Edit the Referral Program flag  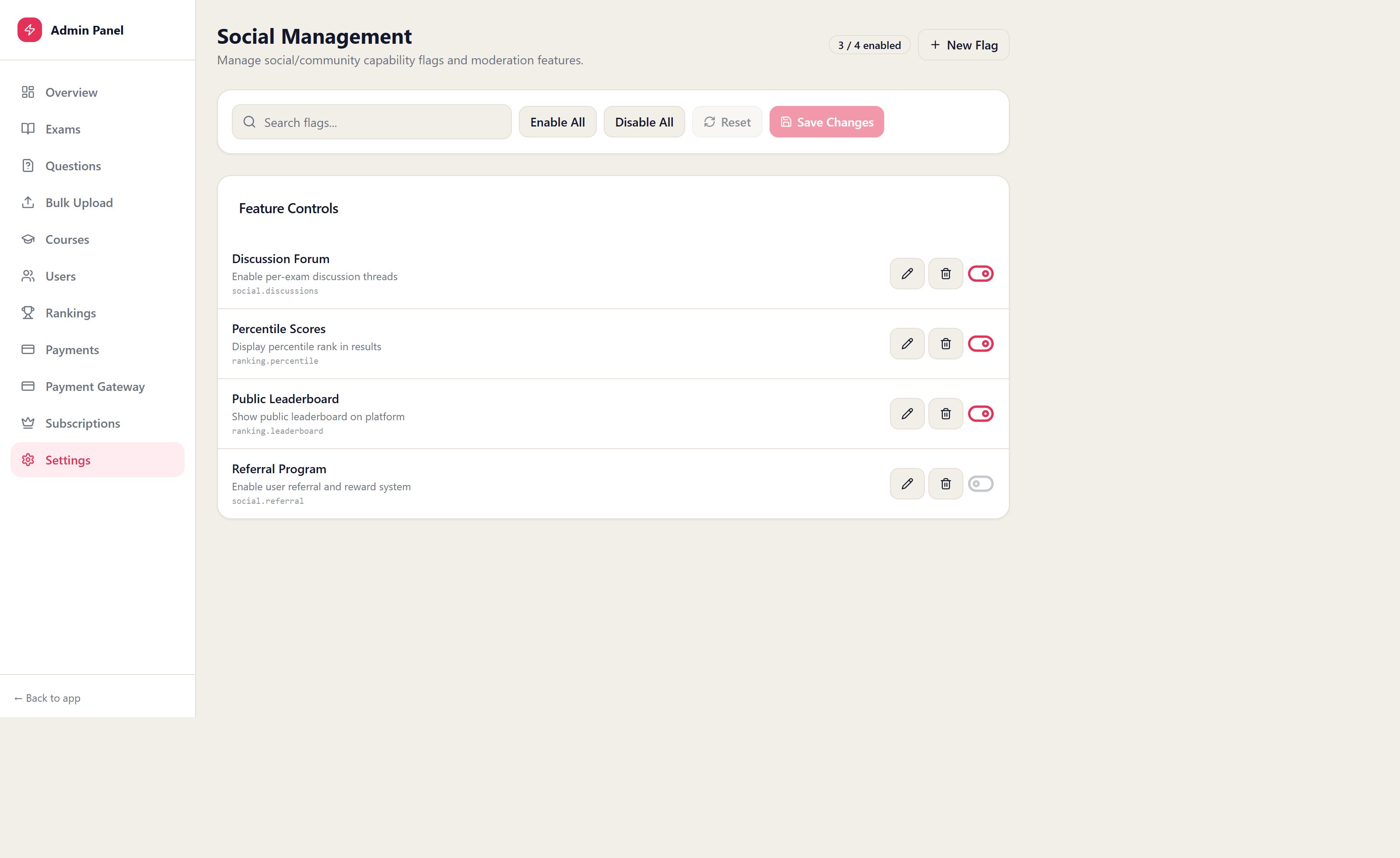pos(907,483)
